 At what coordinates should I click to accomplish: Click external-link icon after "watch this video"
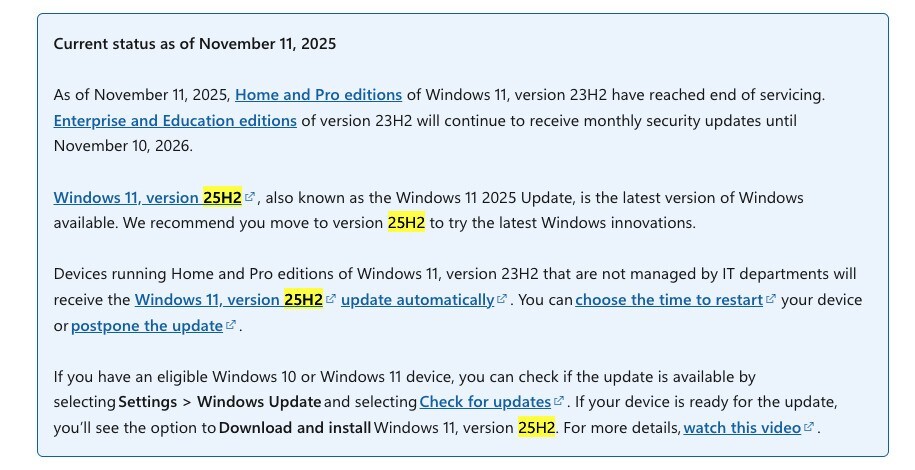[809, 428]
